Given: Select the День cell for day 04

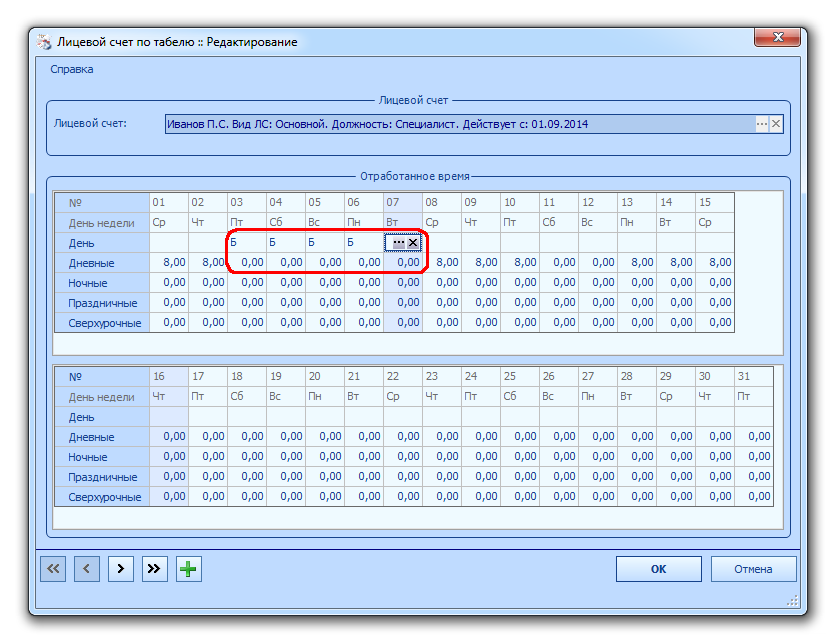Looking at the screenshot, I should click(x=286, y=243).
